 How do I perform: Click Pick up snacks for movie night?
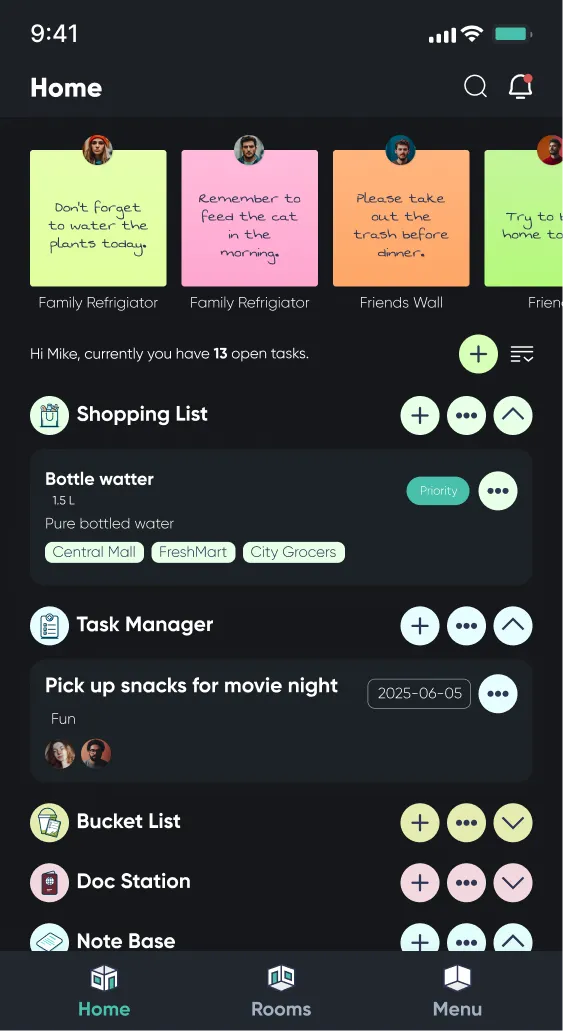(x=191, y=686)
